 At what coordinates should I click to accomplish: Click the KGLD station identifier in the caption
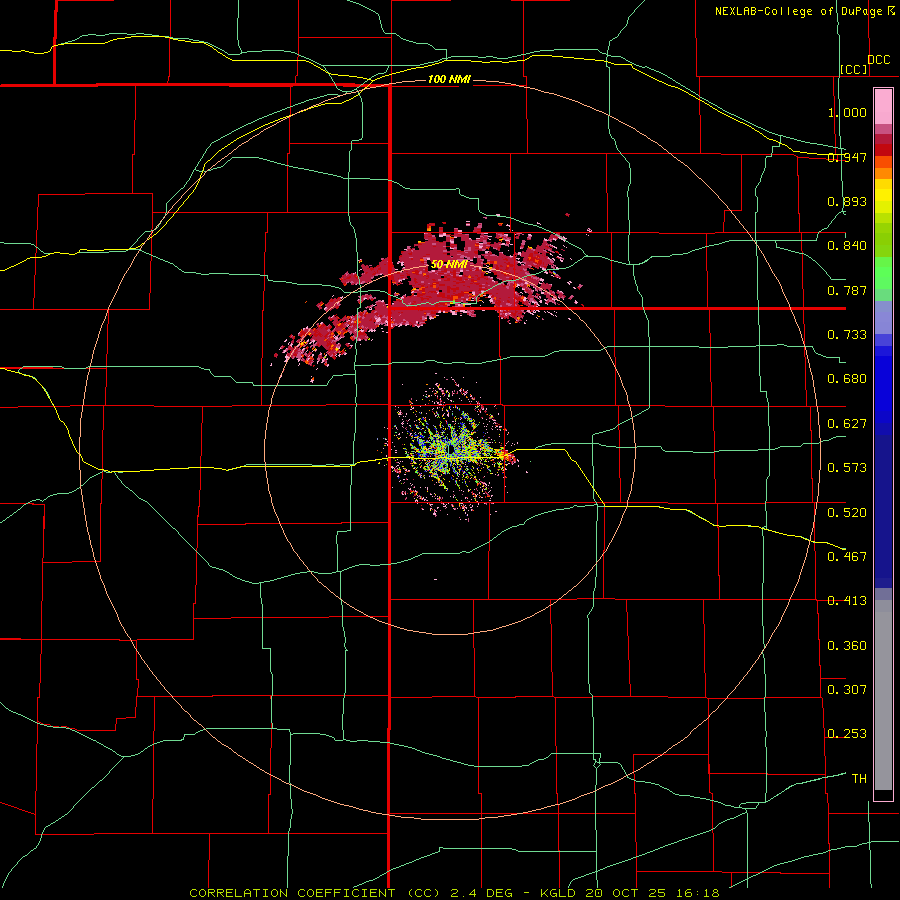click(560, 893)
